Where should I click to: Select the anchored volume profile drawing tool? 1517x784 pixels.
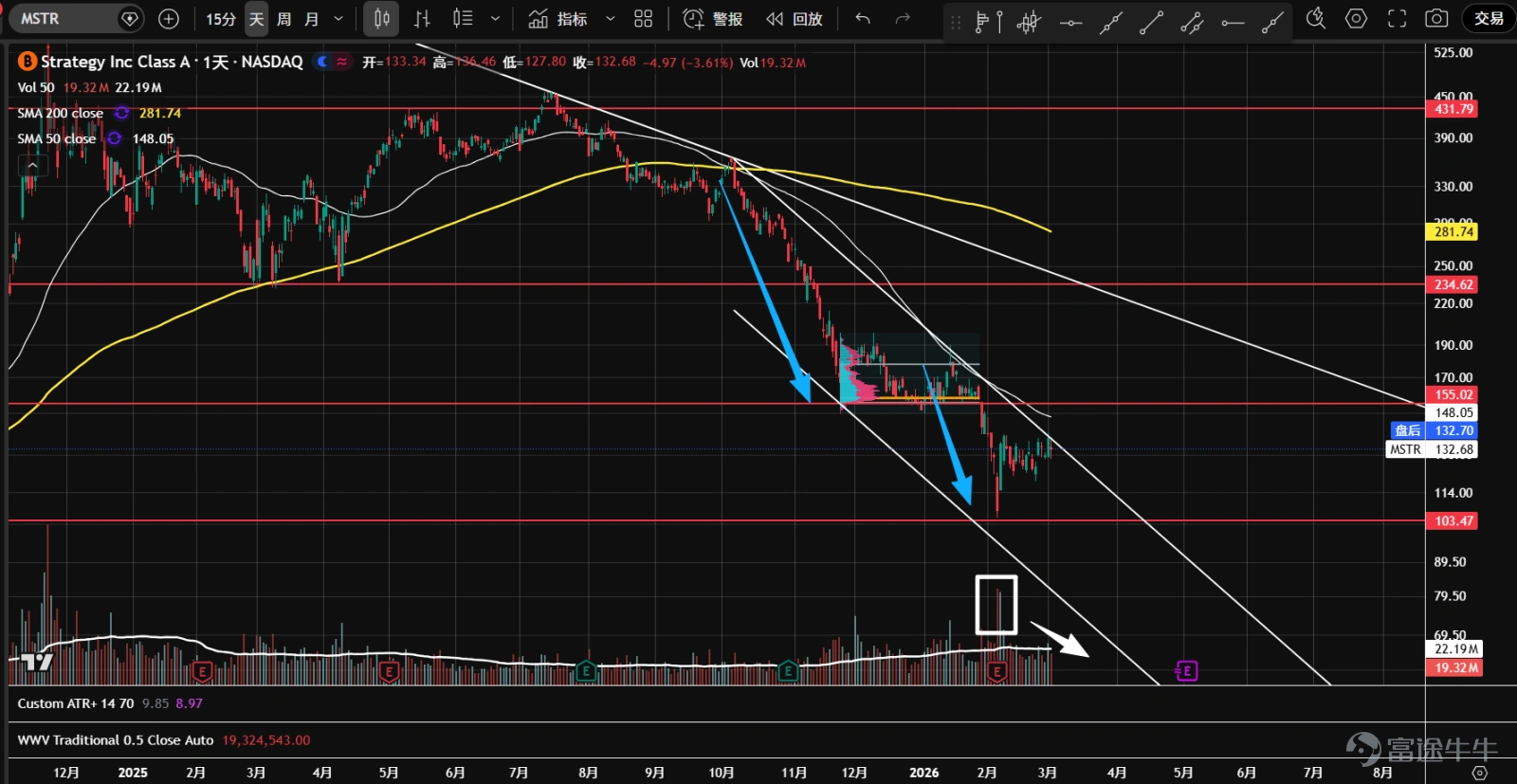click(x=988, y=22)
